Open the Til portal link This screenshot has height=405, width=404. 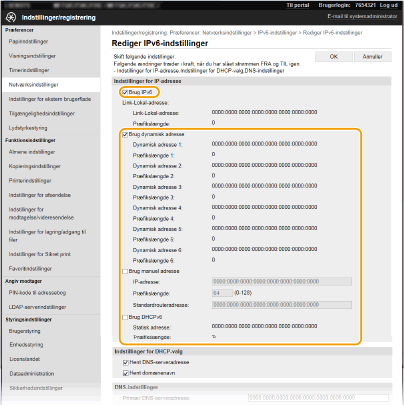pos(298,5)
